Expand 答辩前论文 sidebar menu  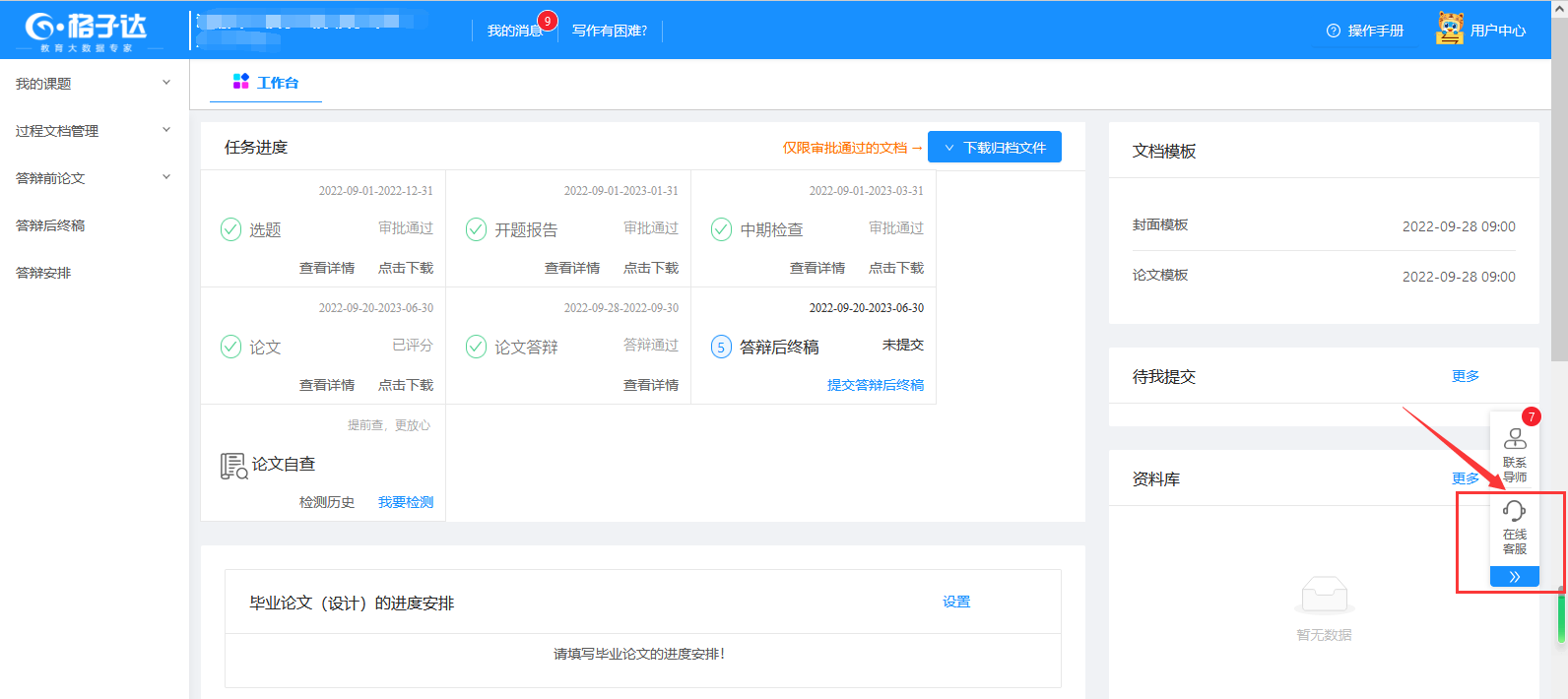pyautogui.click(x=94, y=178)
